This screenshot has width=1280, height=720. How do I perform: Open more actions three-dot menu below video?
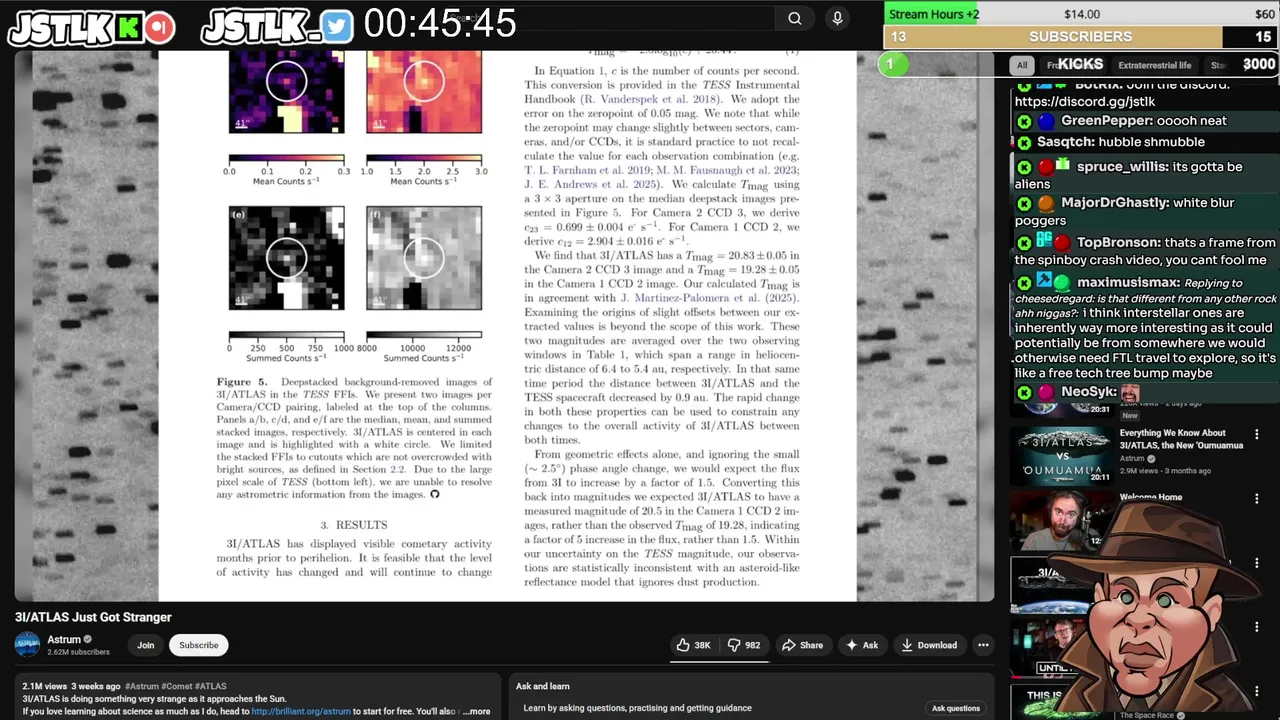[x=983, y=645]
